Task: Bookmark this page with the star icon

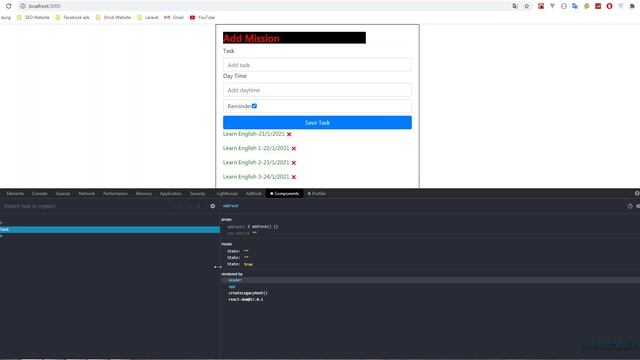Action: tap(527, 6)
